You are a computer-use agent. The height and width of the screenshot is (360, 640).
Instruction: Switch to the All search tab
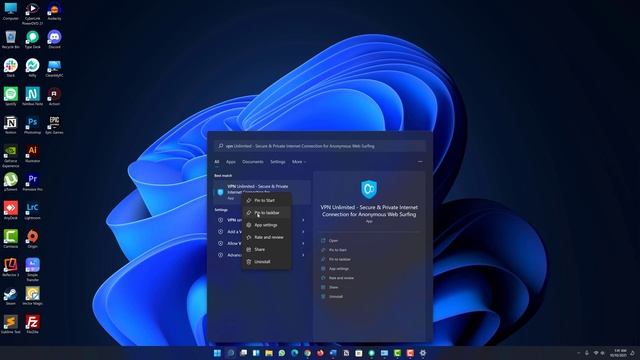click(x=217, y=162)
